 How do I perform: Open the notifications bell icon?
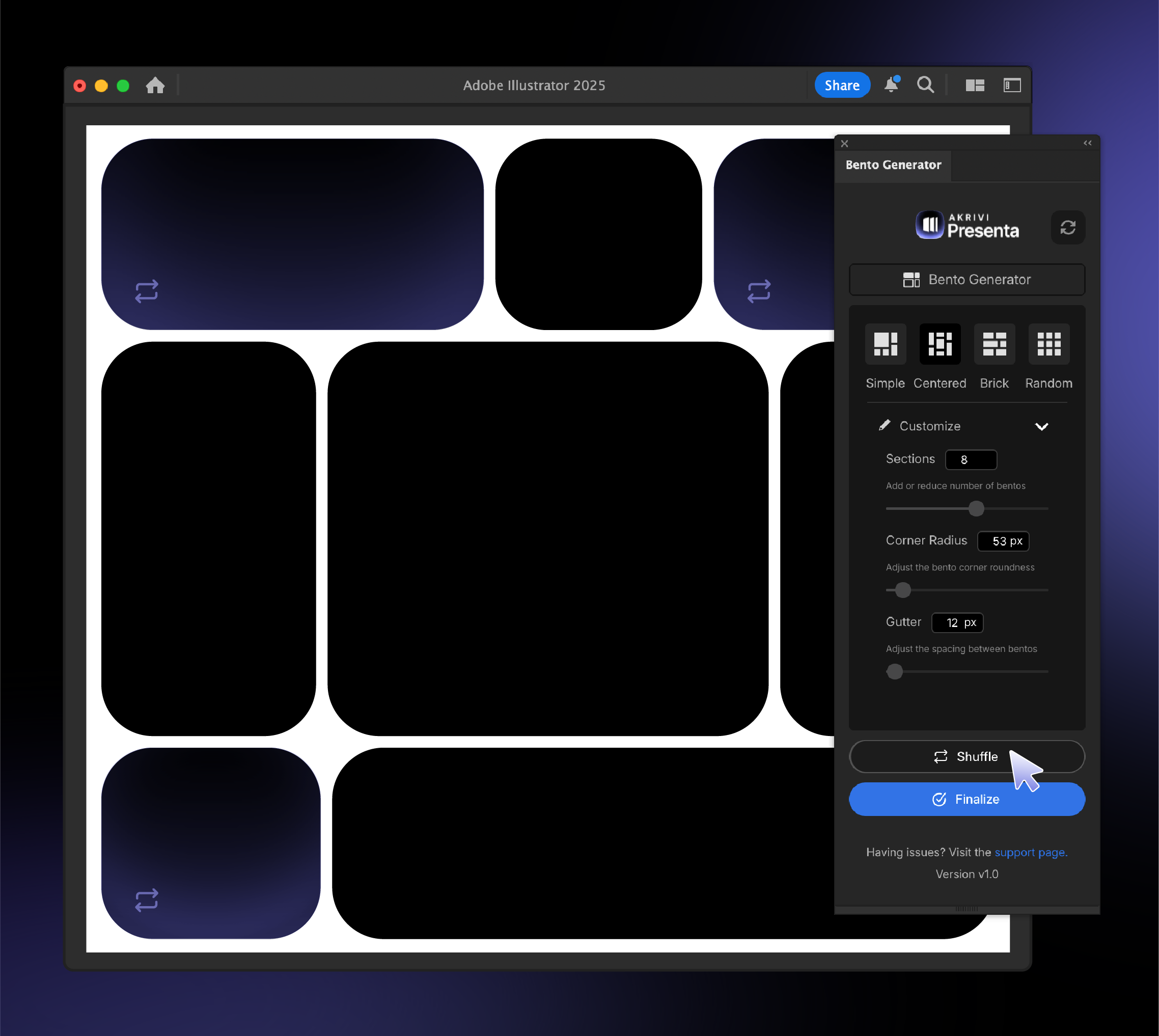pyautogui.click(x=891, y=85)
